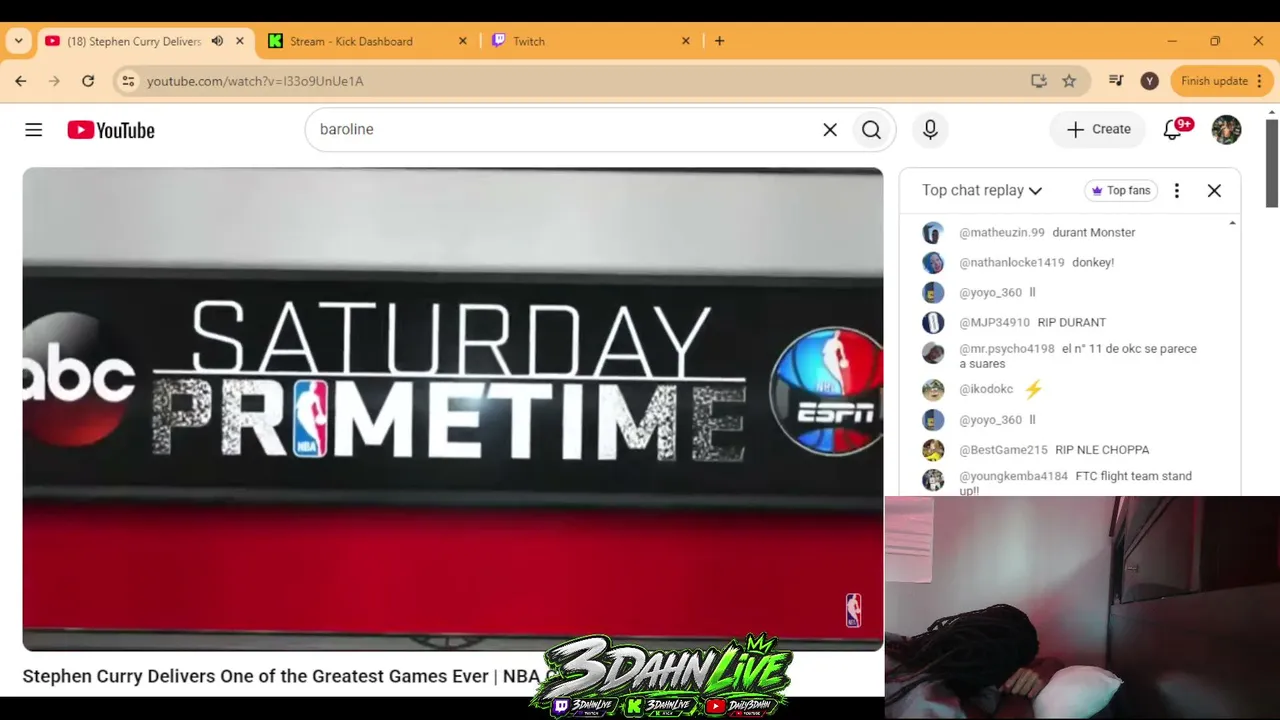Click the @nathanlocke1419 chat avatar
1280x720 pixels.
pyautogui.click(x=933, y=263)
